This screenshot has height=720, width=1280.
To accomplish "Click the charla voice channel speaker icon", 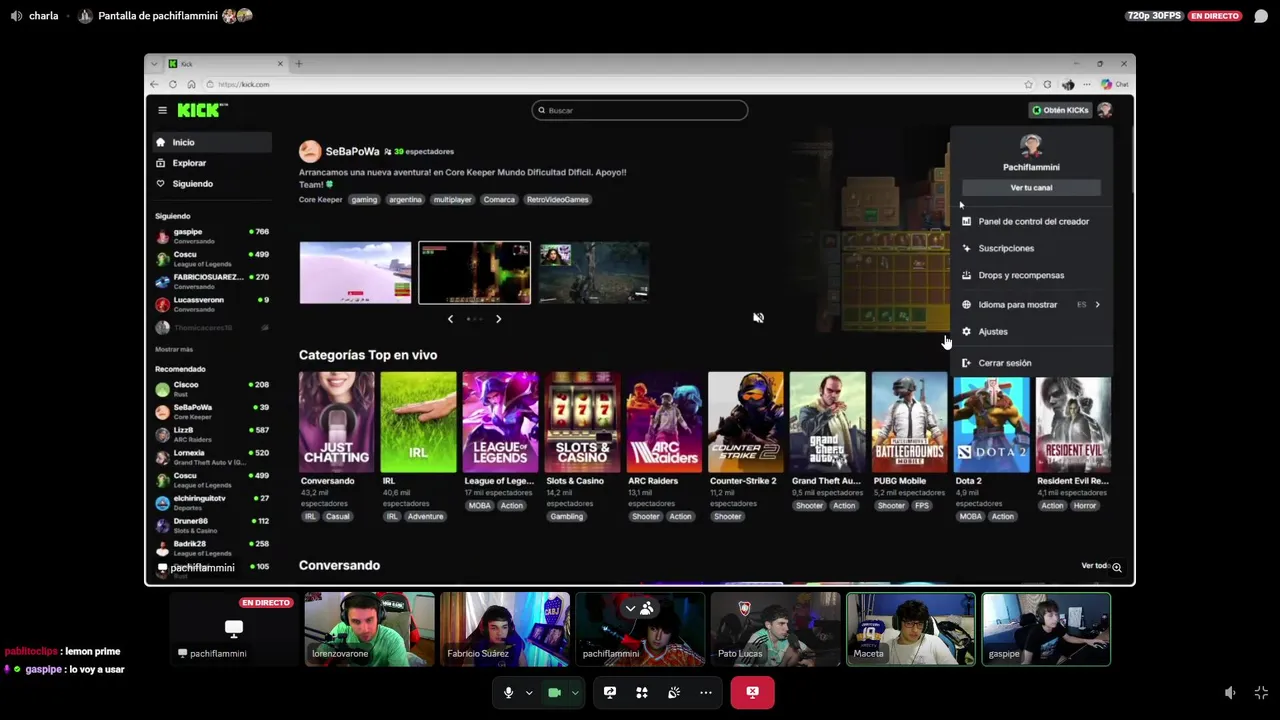I will [16, 16].
